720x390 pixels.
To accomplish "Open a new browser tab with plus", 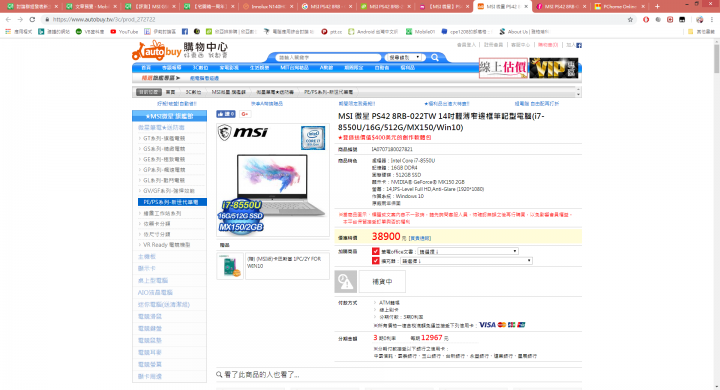I will (657, 6).
